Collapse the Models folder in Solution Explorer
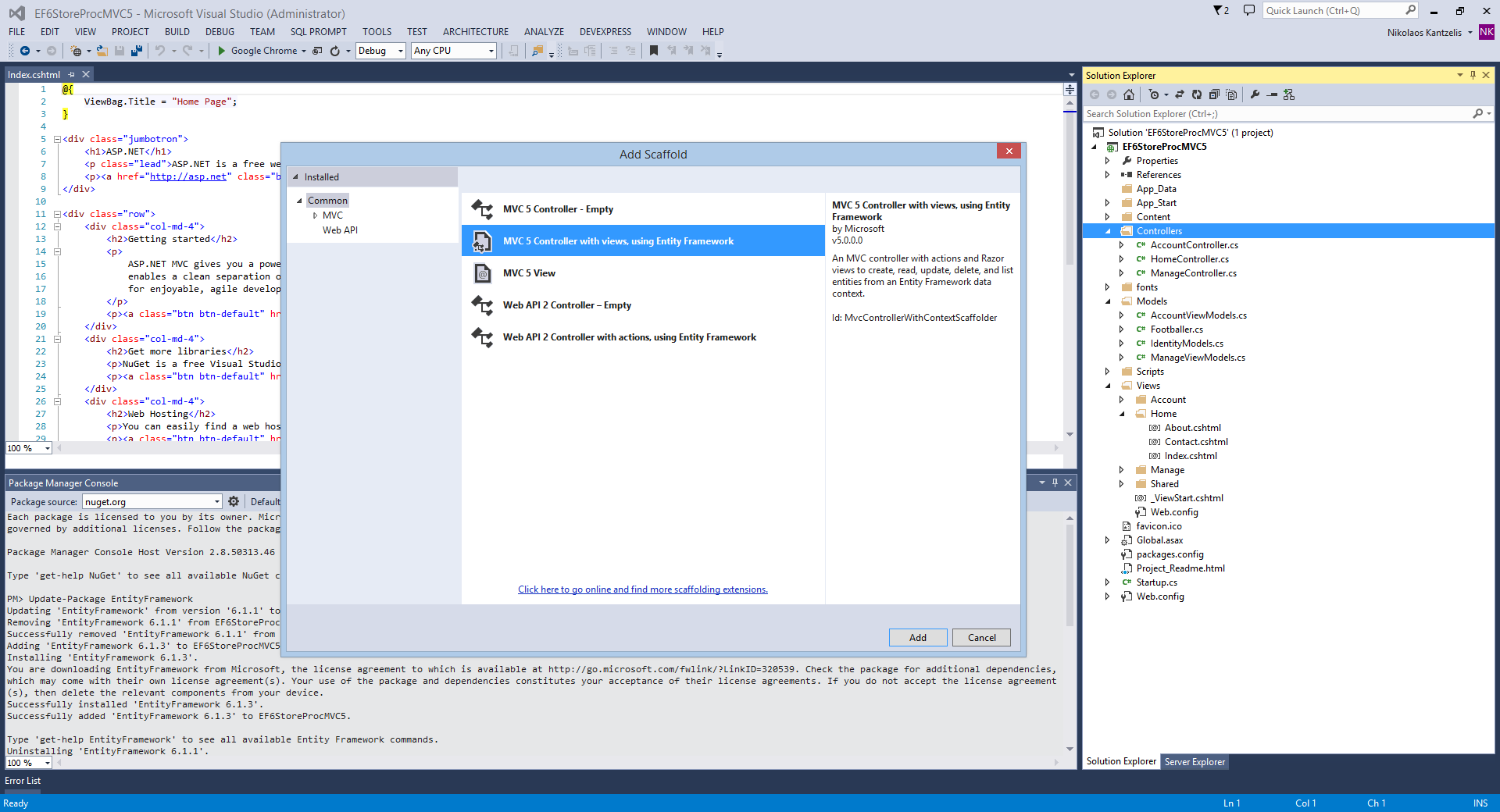Viewport: 1500px width, 812px height. pos(1108,301)
